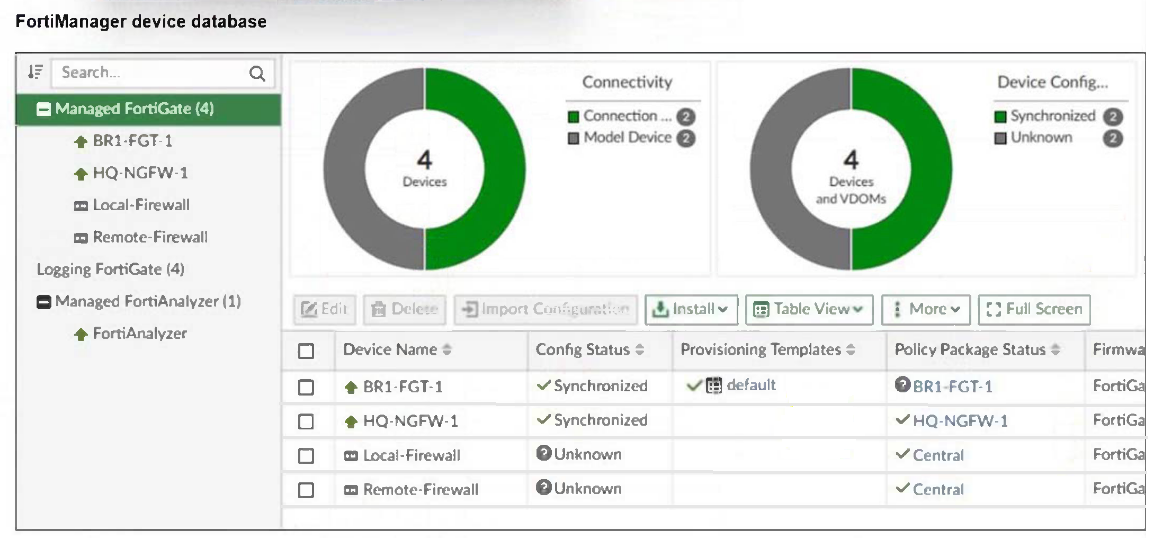Screen dimensions: 1154x541
Task: Collapse the Managed FortiGate tree group
Action: (44, 109)
